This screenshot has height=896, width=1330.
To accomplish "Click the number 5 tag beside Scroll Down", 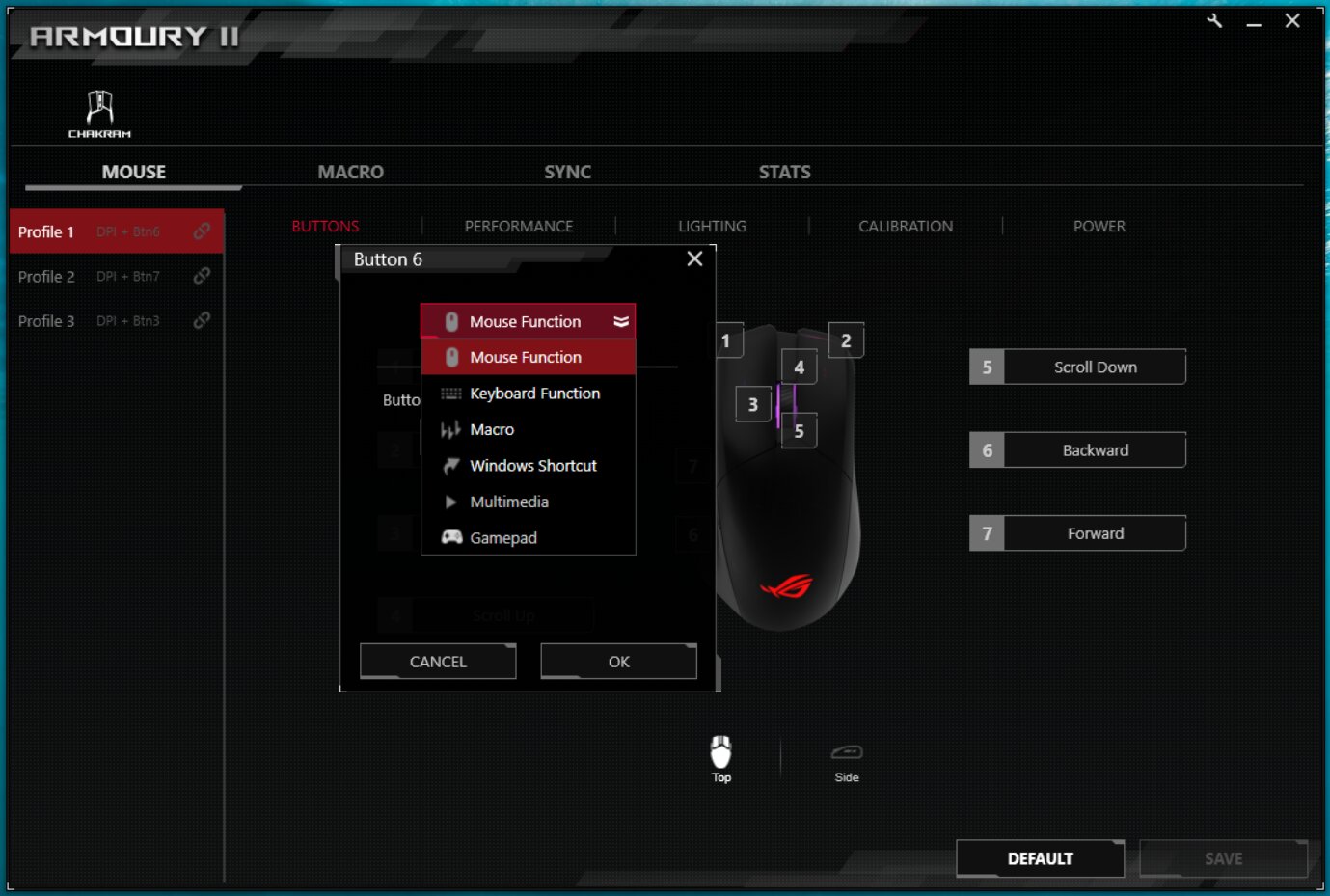I will pos(987,367).
